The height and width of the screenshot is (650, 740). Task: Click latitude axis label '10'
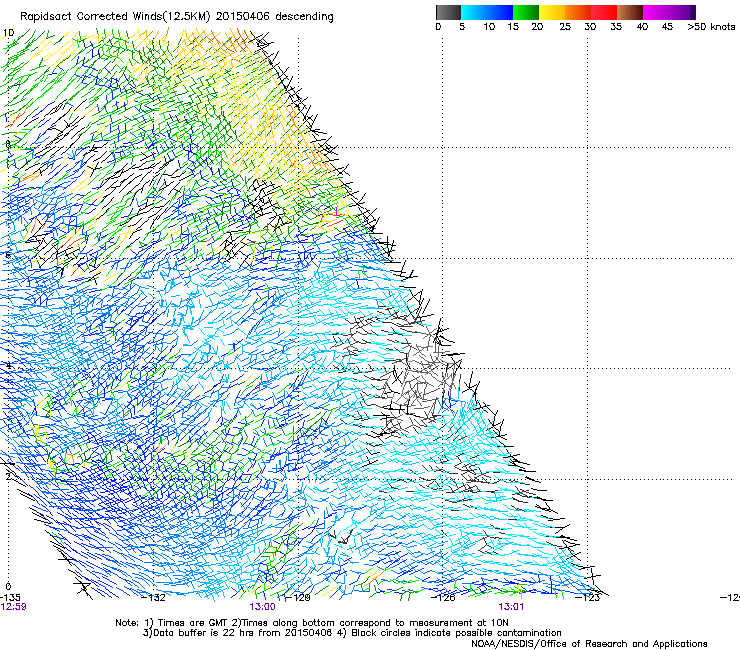[8, 33]
